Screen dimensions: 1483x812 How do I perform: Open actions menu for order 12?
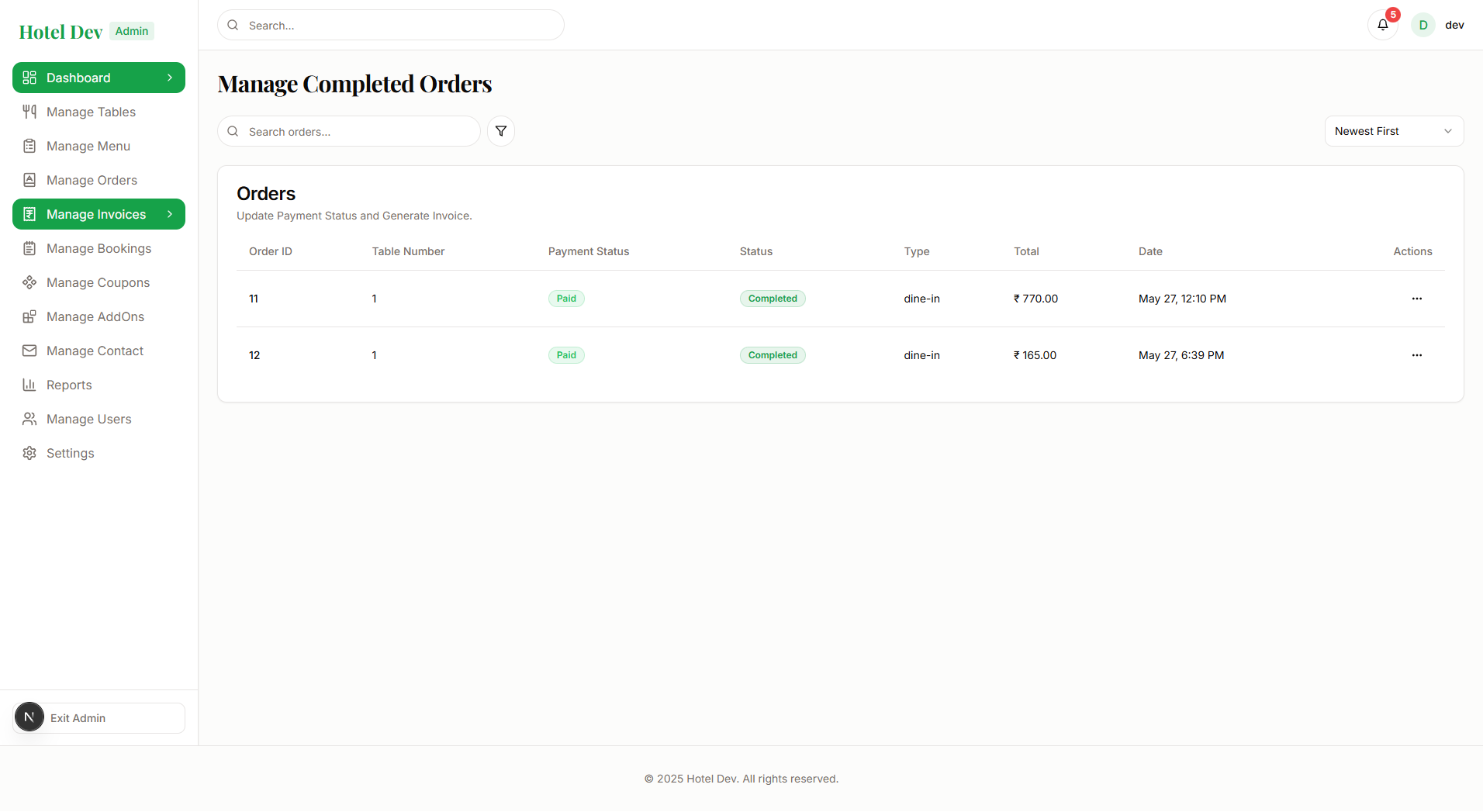(x=1416, y=355)
